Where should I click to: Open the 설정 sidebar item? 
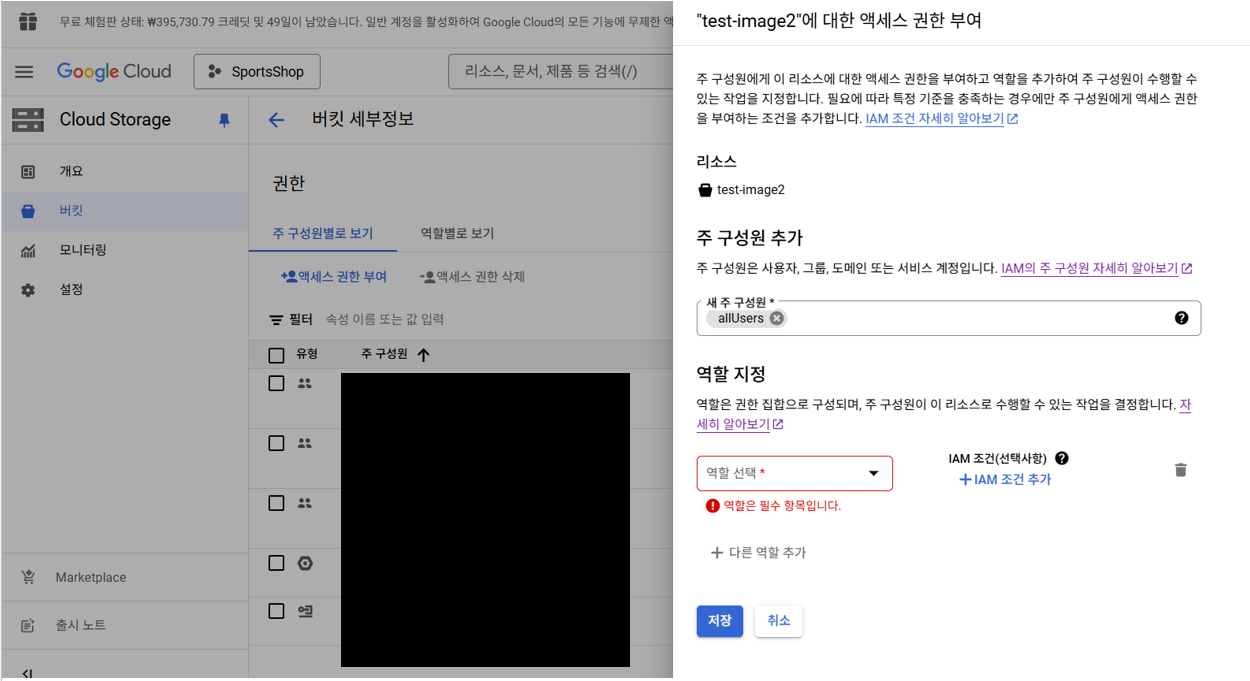tap(124, 290)
